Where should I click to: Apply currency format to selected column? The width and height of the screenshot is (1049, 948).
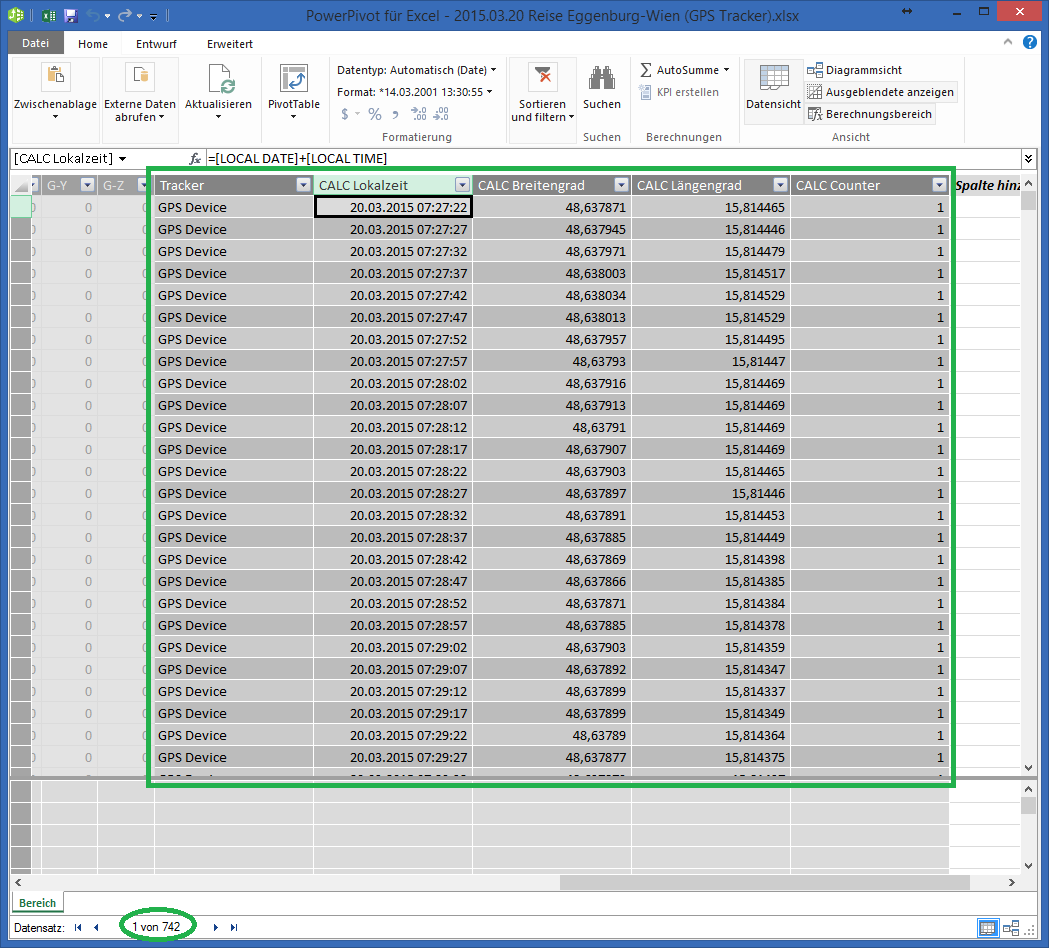click(345, 116)
